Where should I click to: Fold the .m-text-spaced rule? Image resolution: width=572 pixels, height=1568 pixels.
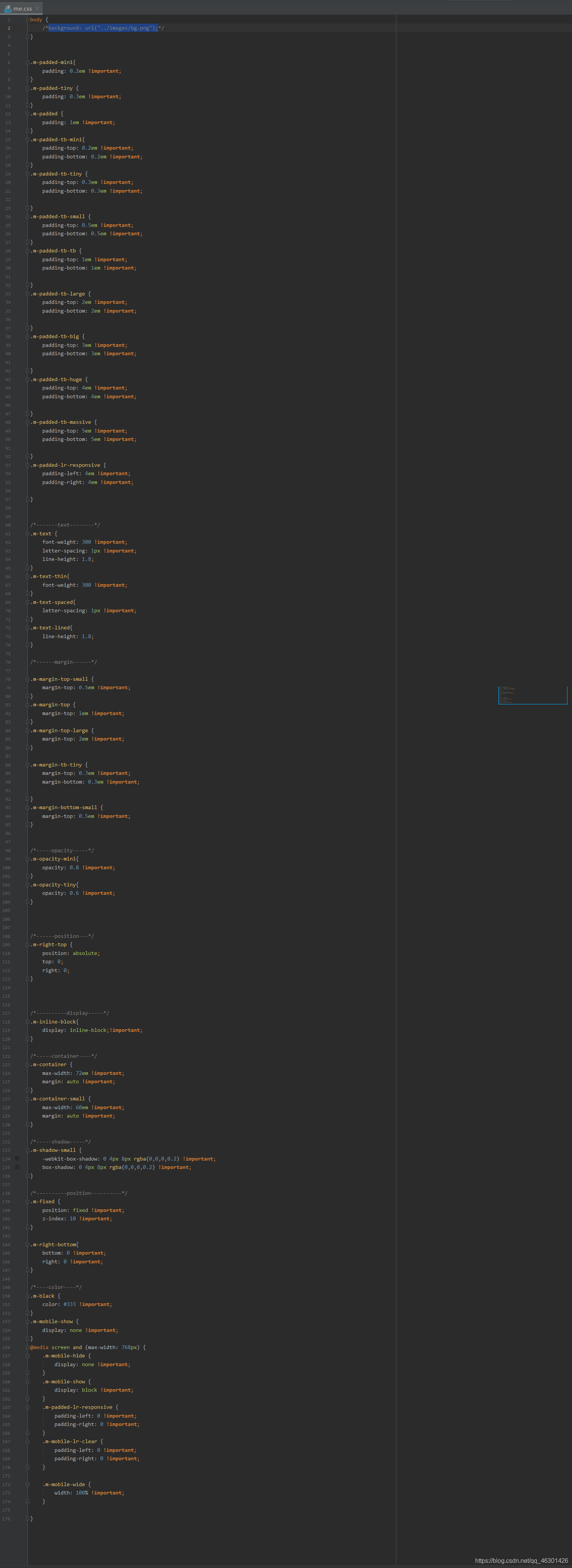27,602
